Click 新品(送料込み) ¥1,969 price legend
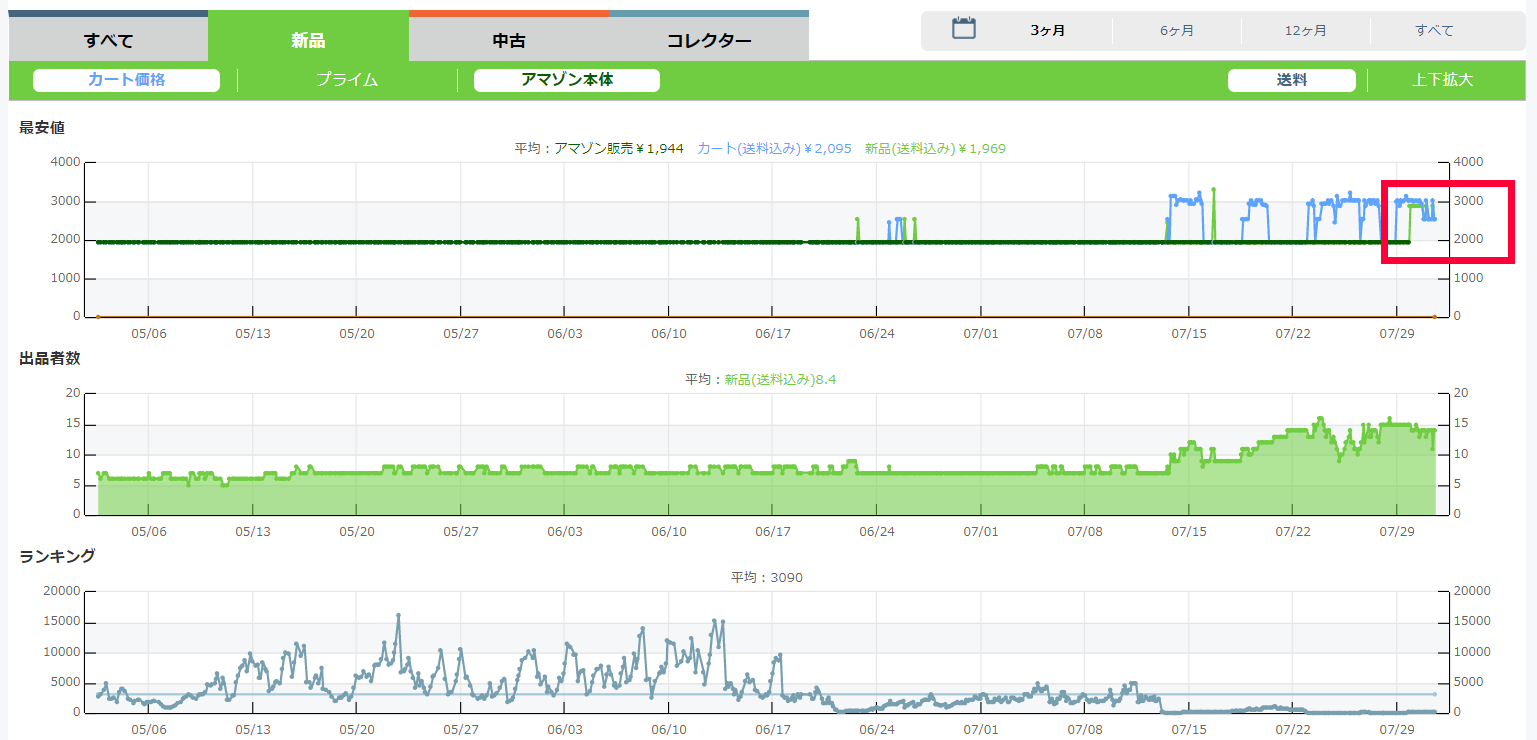Screen dimensions: 1537x740 [935, 148]
